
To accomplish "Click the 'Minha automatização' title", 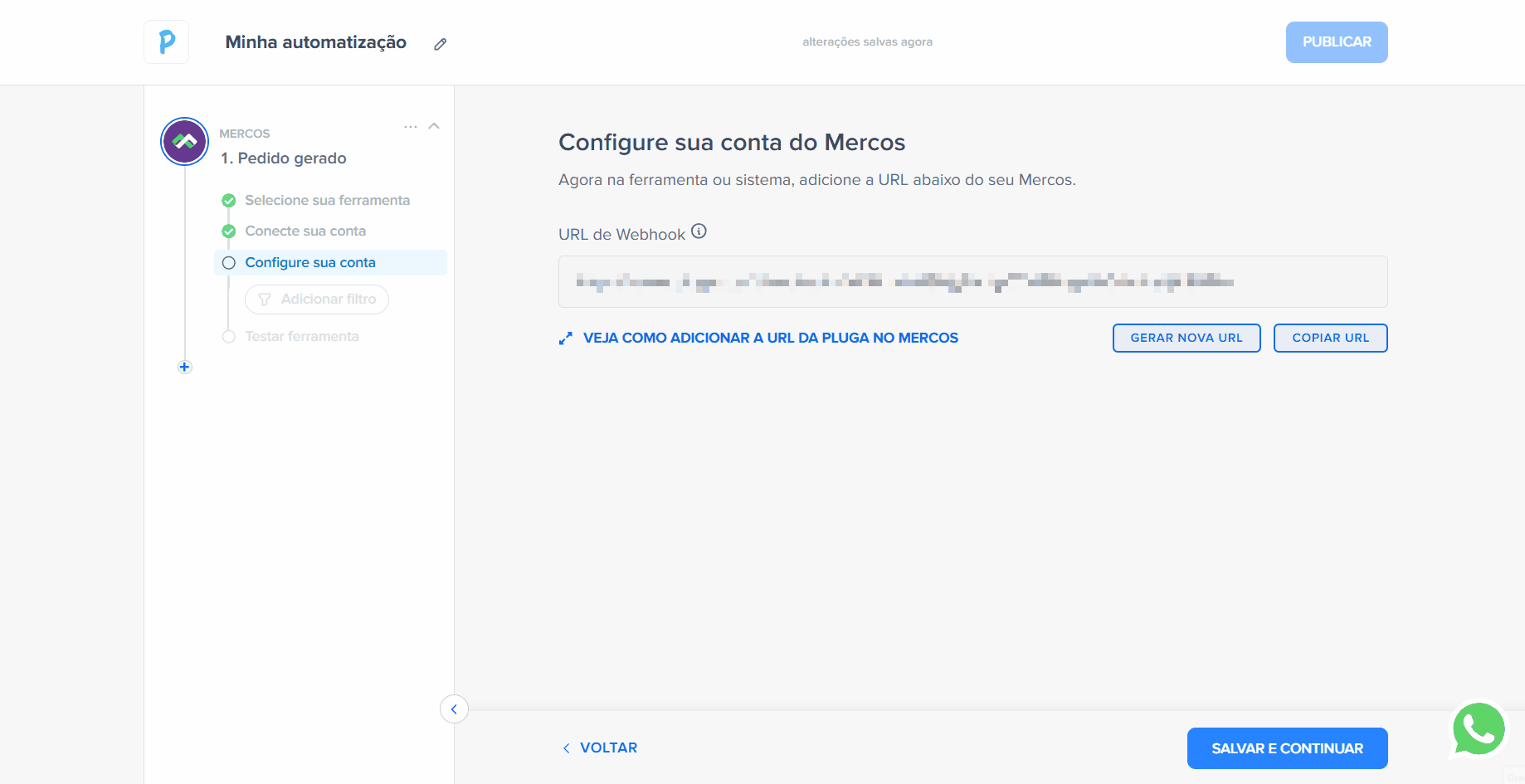I will point(316,42).
